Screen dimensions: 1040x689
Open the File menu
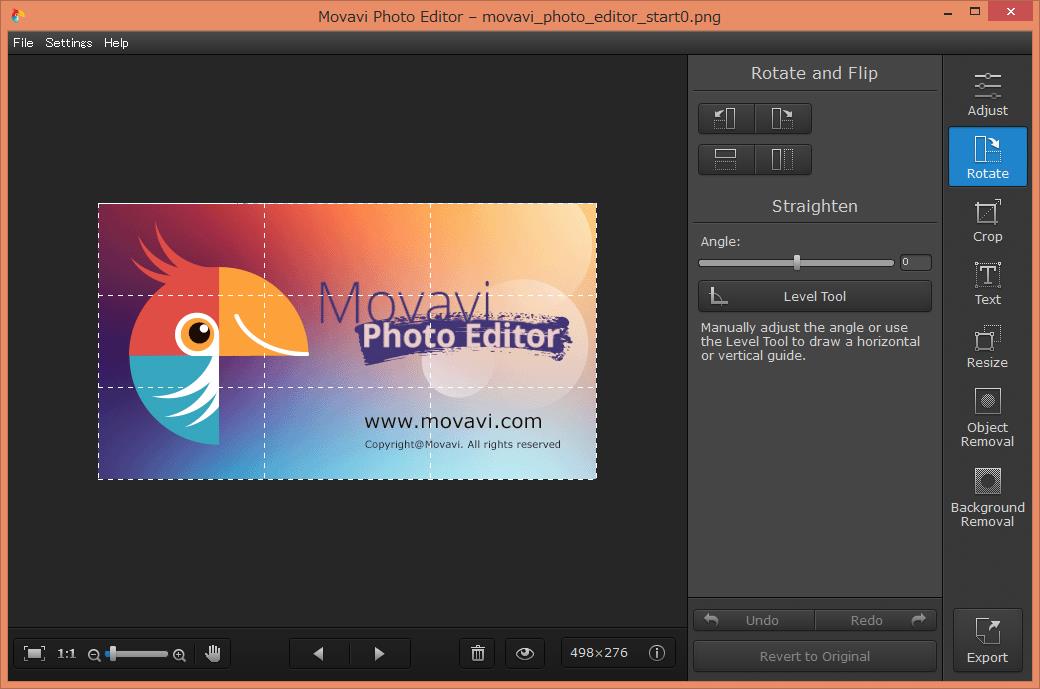[x=23, y=43]
